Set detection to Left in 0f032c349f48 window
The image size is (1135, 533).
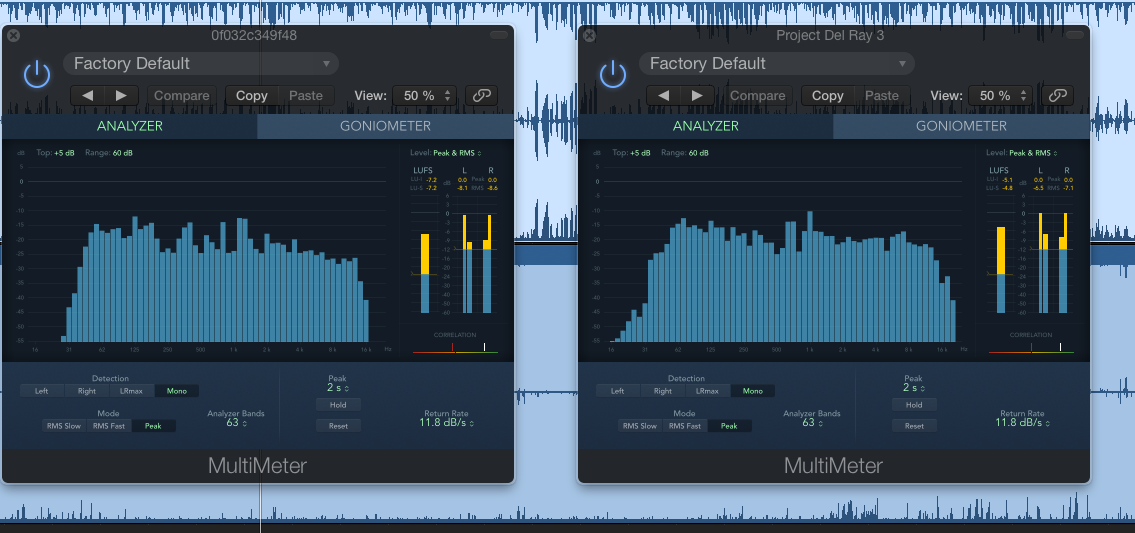(x=42, y=391)
